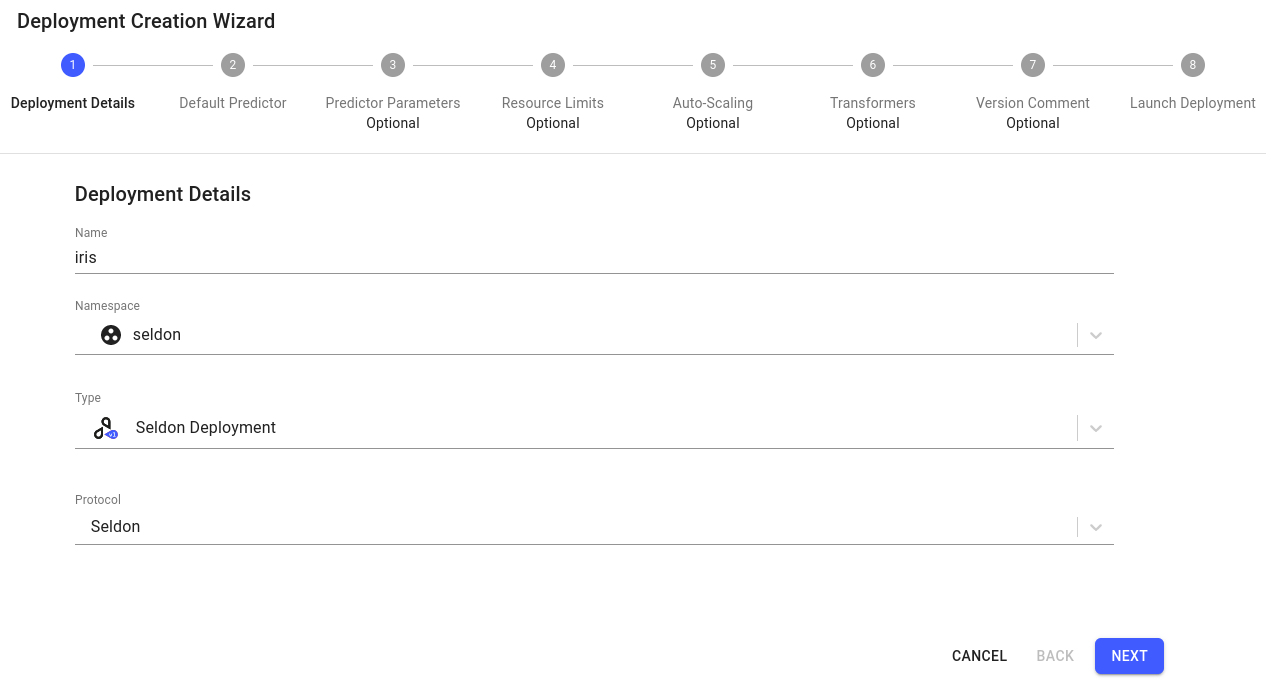Jump to step 5 Auto-Scaling circle
The image size is (1266, 697).
pos(713,65)
